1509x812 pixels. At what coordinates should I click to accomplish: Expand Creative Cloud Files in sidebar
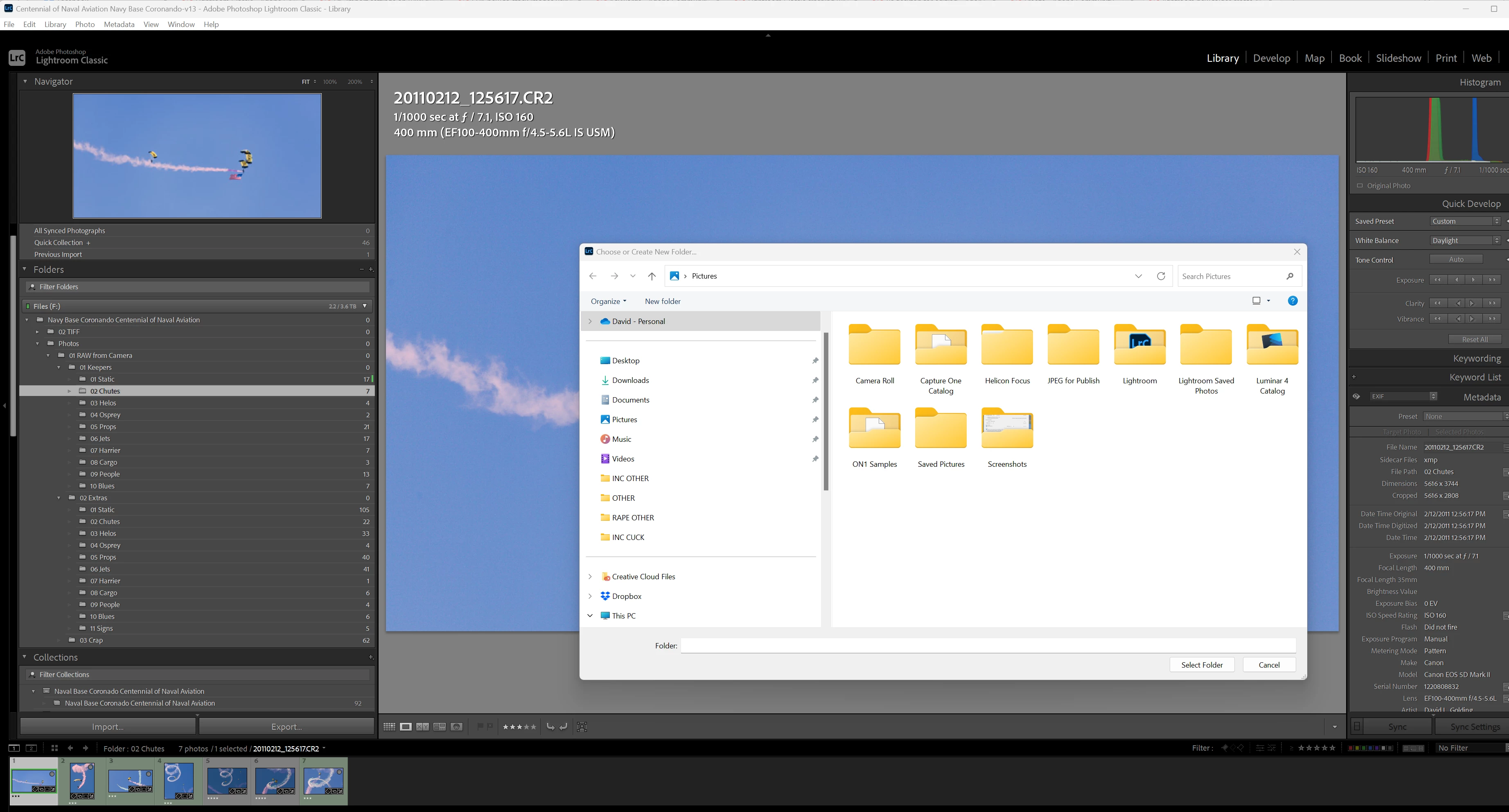590,577
